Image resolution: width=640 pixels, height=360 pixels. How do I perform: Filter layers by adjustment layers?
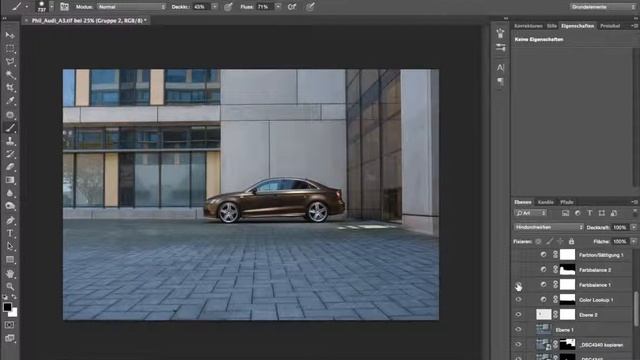coord(578,213)
